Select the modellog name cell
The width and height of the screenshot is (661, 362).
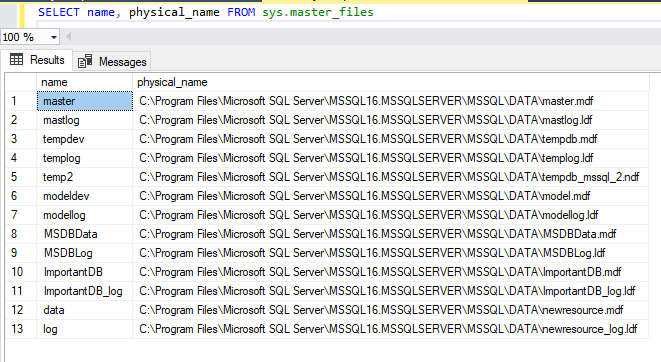85,215
